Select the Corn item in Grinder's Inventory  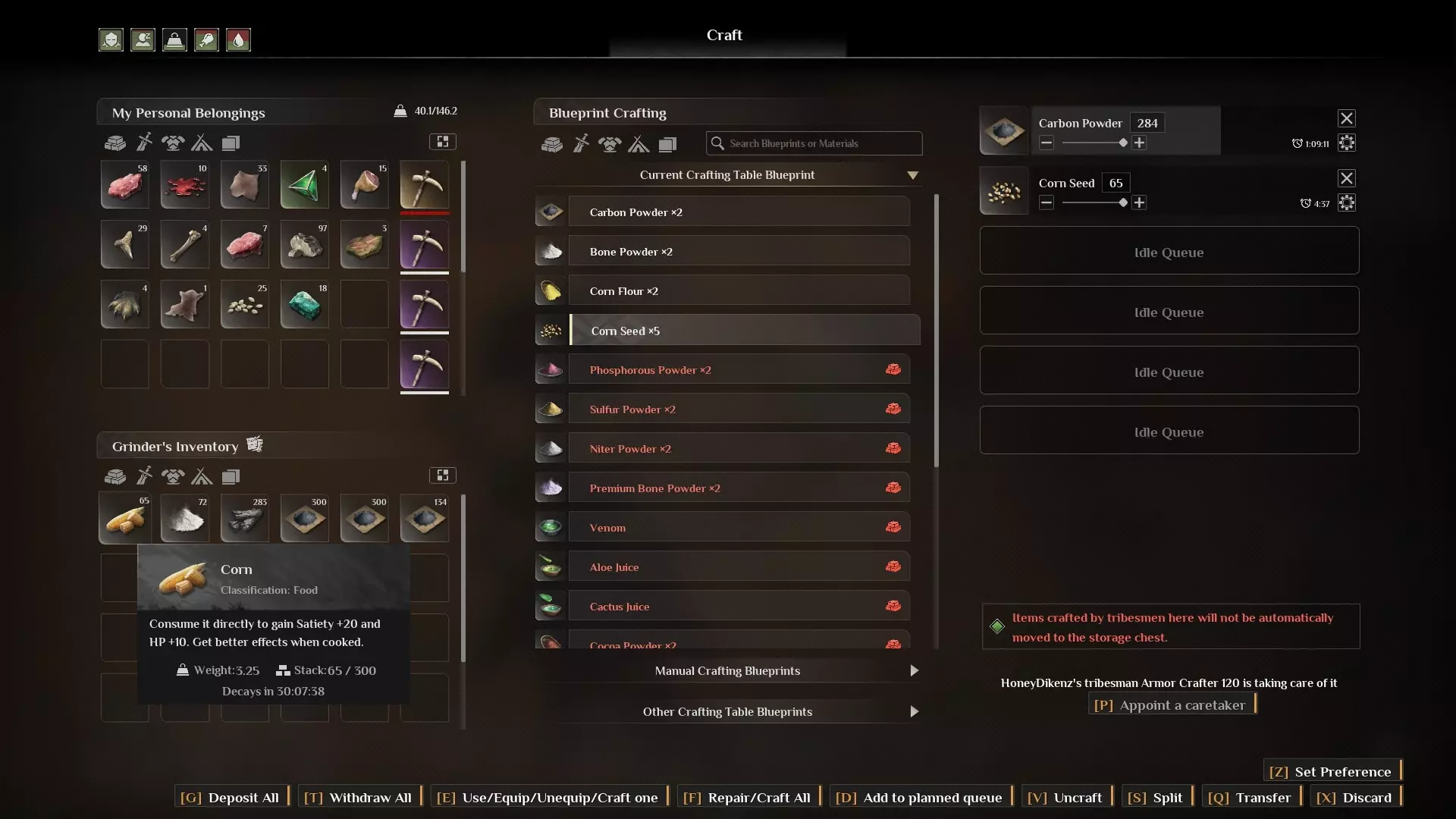pyautogui.click(x=125, y=518)
